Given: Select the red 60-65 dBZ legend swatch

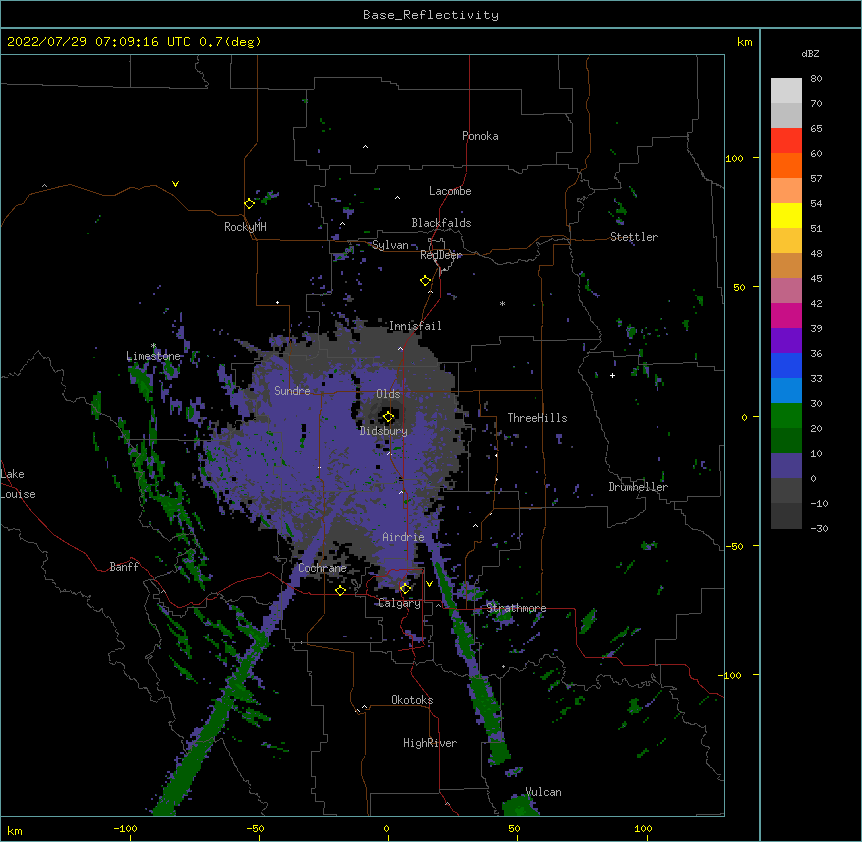Looking at the screenshot, I should 786,141.
